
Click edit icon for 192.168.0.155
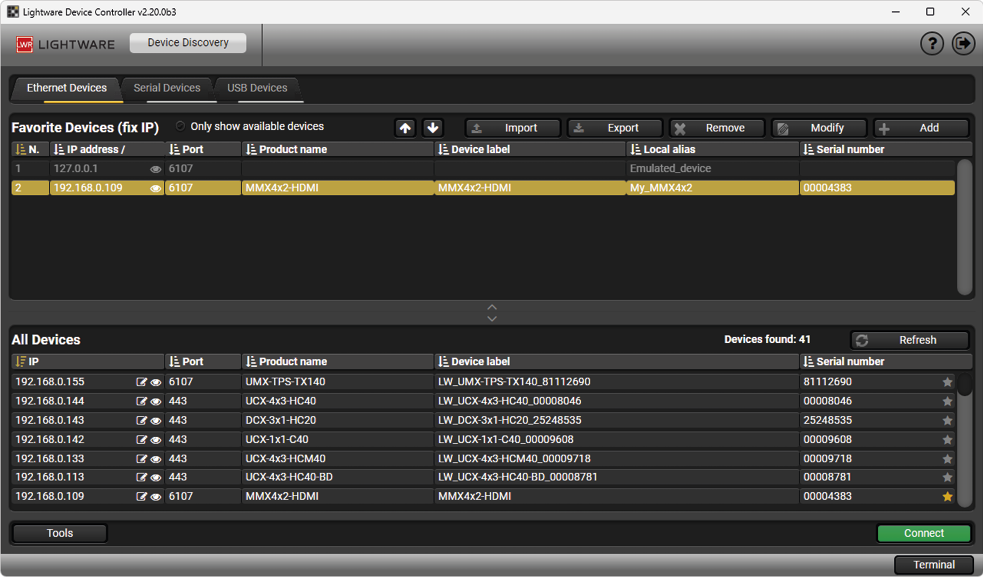click(142, 382)
